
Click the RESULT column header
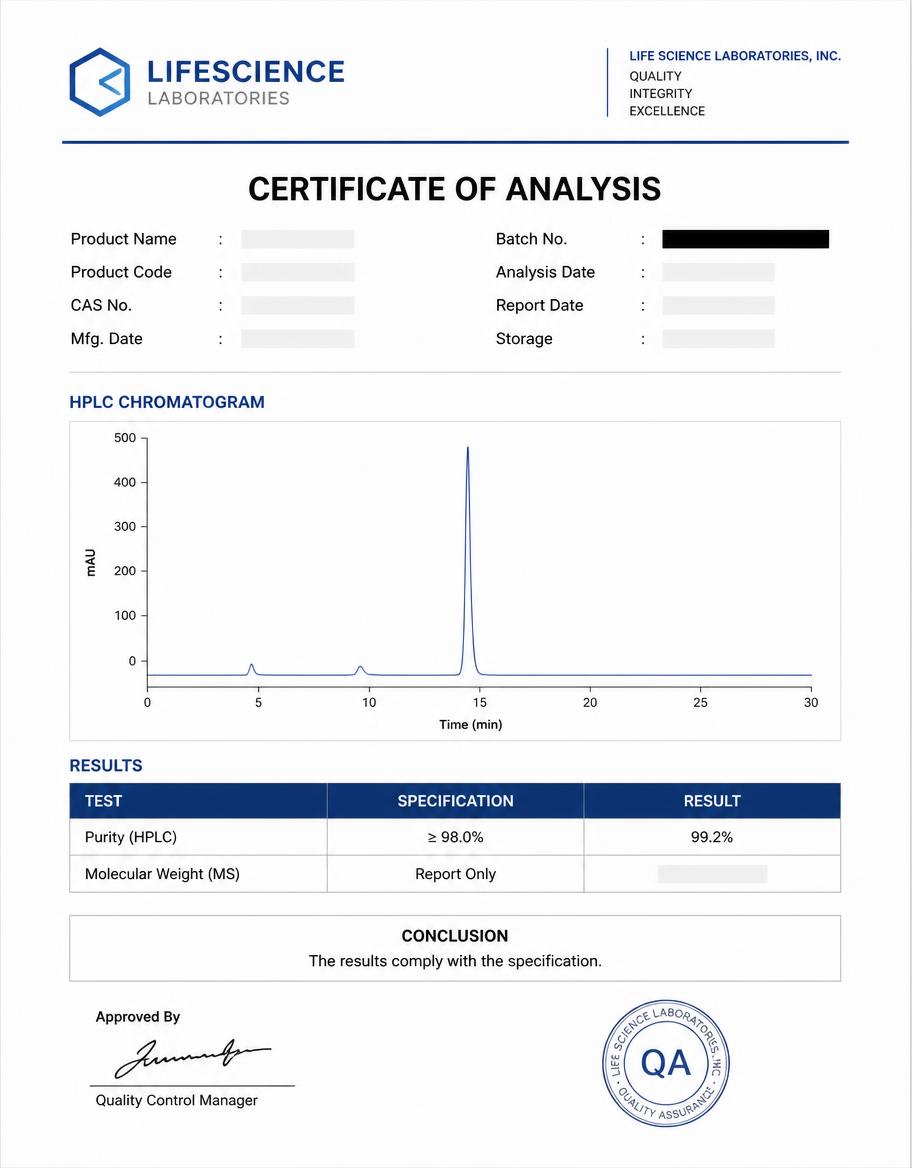(x=712, y=801)
